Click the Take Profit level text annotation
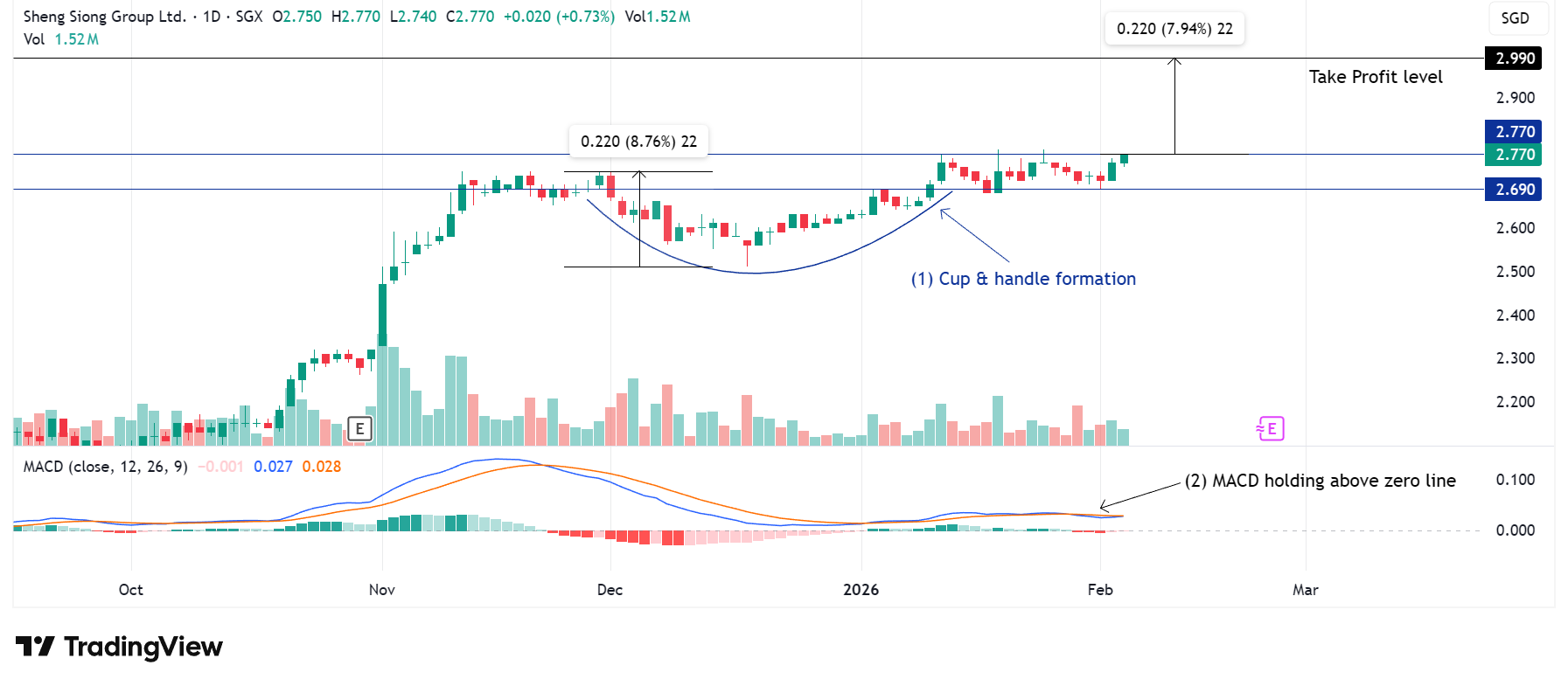1568x686 pixels. click(x=1375, y=77)
